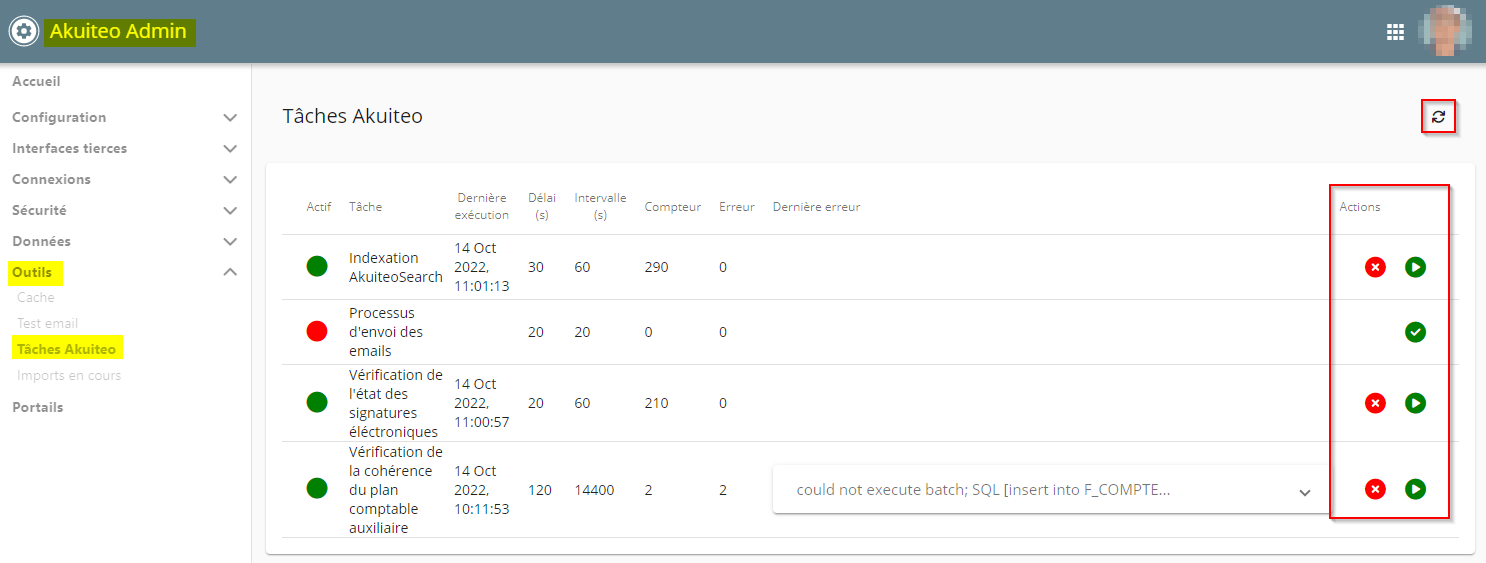Run the Indexation AkuiteoSearch task now
This screenshot has height=563, width=1486.
[x=1415, y=267]
